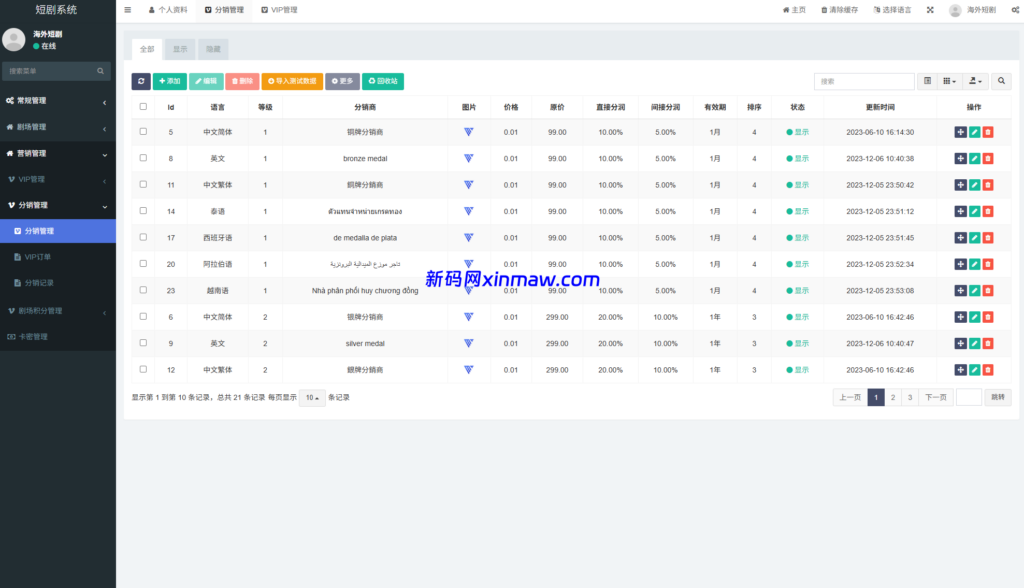The height and width of the screenshot is (588, 1024).
Task: Click the green edit pencil icon for row Id 8
Action: 974,158
